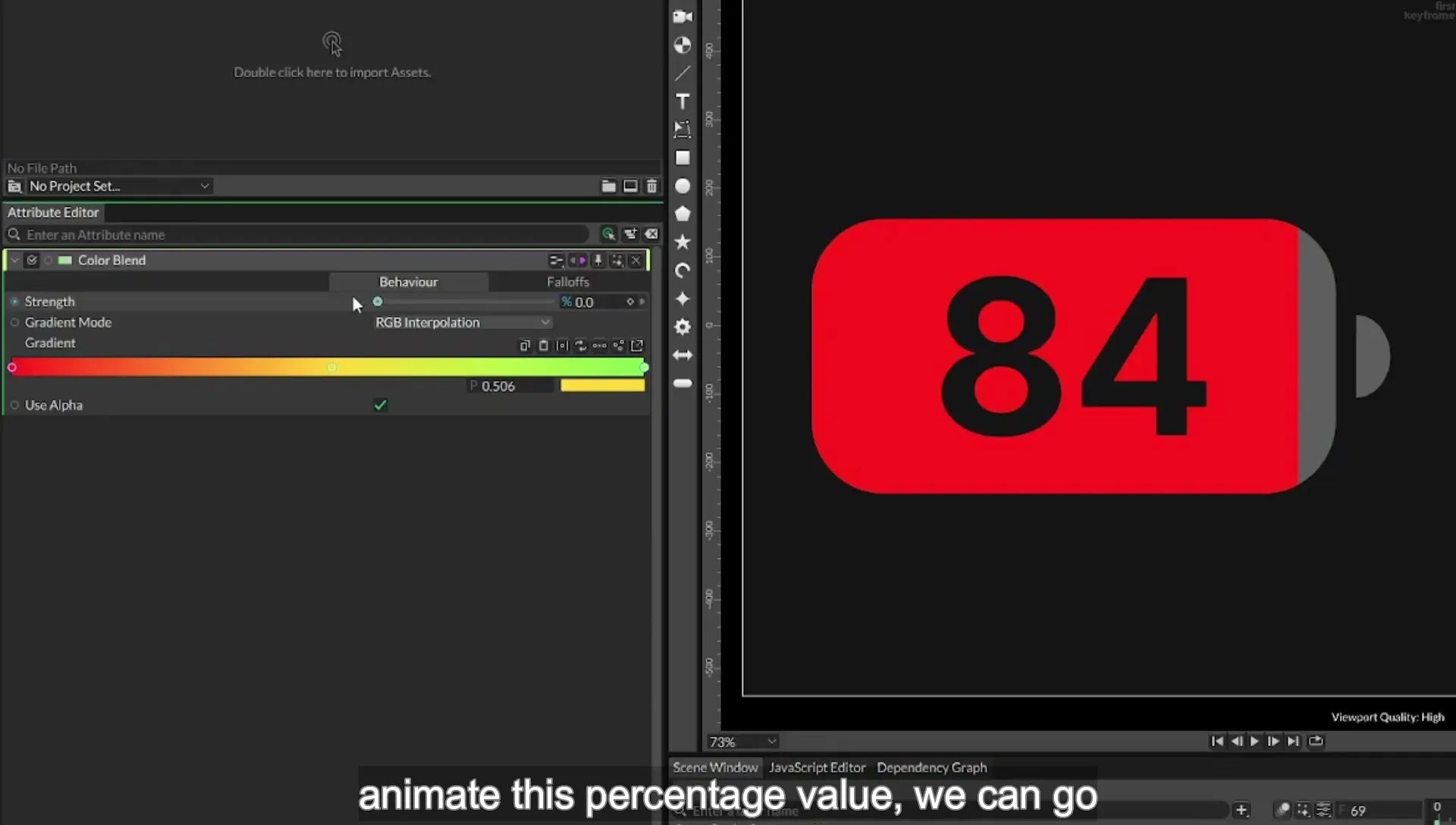Toggle the Use Alpha checkbox
This screenshot has width=1456, height=825.
click(x=380, y=405)
